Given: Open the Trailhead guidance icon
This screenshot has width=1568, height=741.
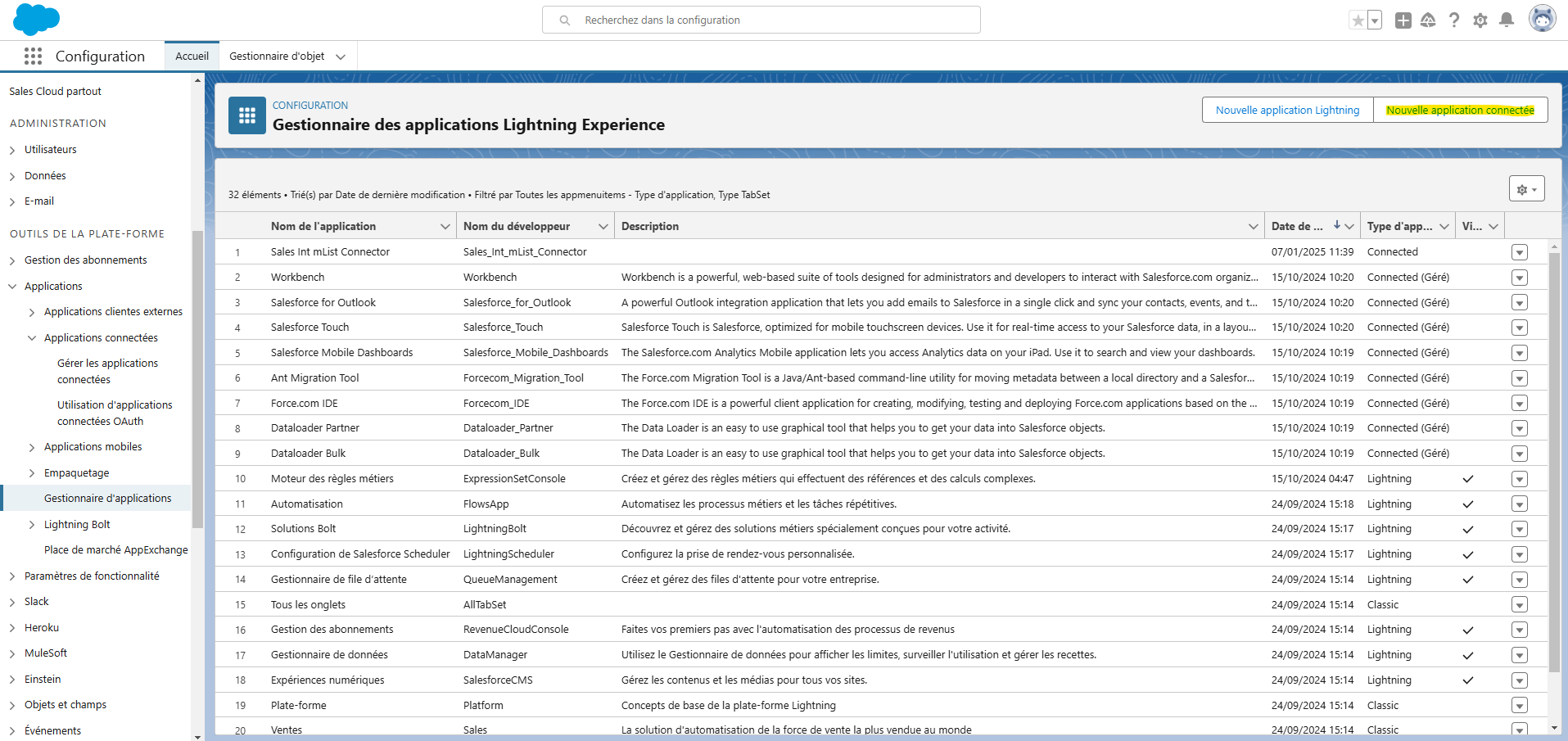Looking at the screenshot, I should pyautogui.click(x=1428, y=20).
